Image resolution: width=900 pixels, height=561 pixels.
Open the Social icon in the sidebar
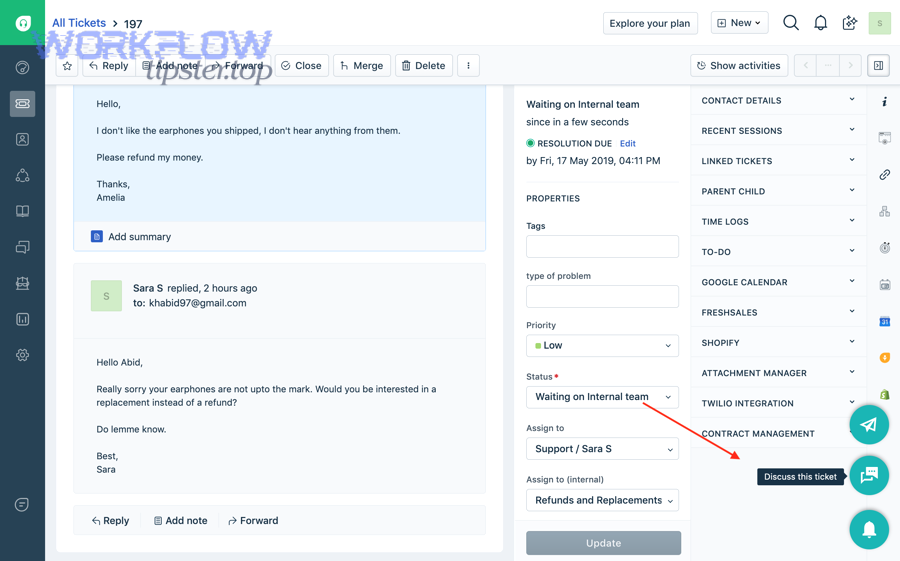coord(22,175)
